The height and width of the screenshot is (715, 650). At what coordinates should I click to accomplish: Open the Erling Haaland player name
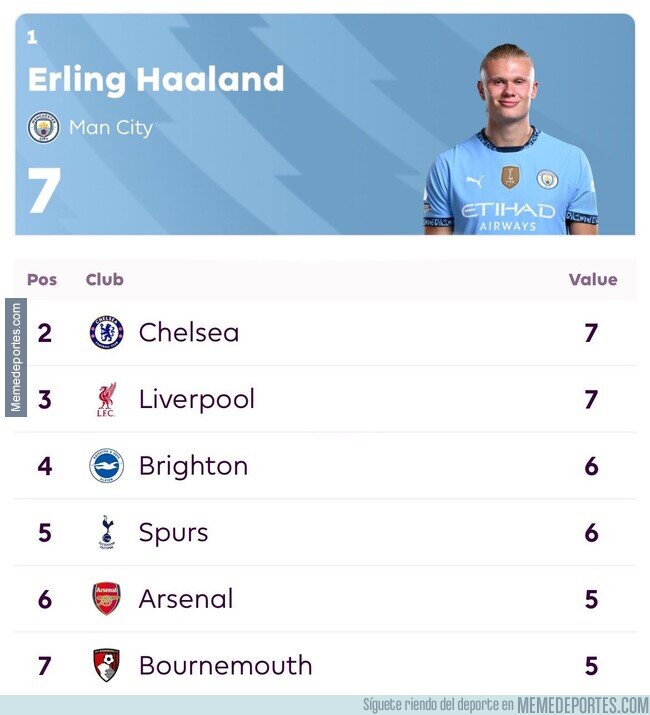pos(155,79)
